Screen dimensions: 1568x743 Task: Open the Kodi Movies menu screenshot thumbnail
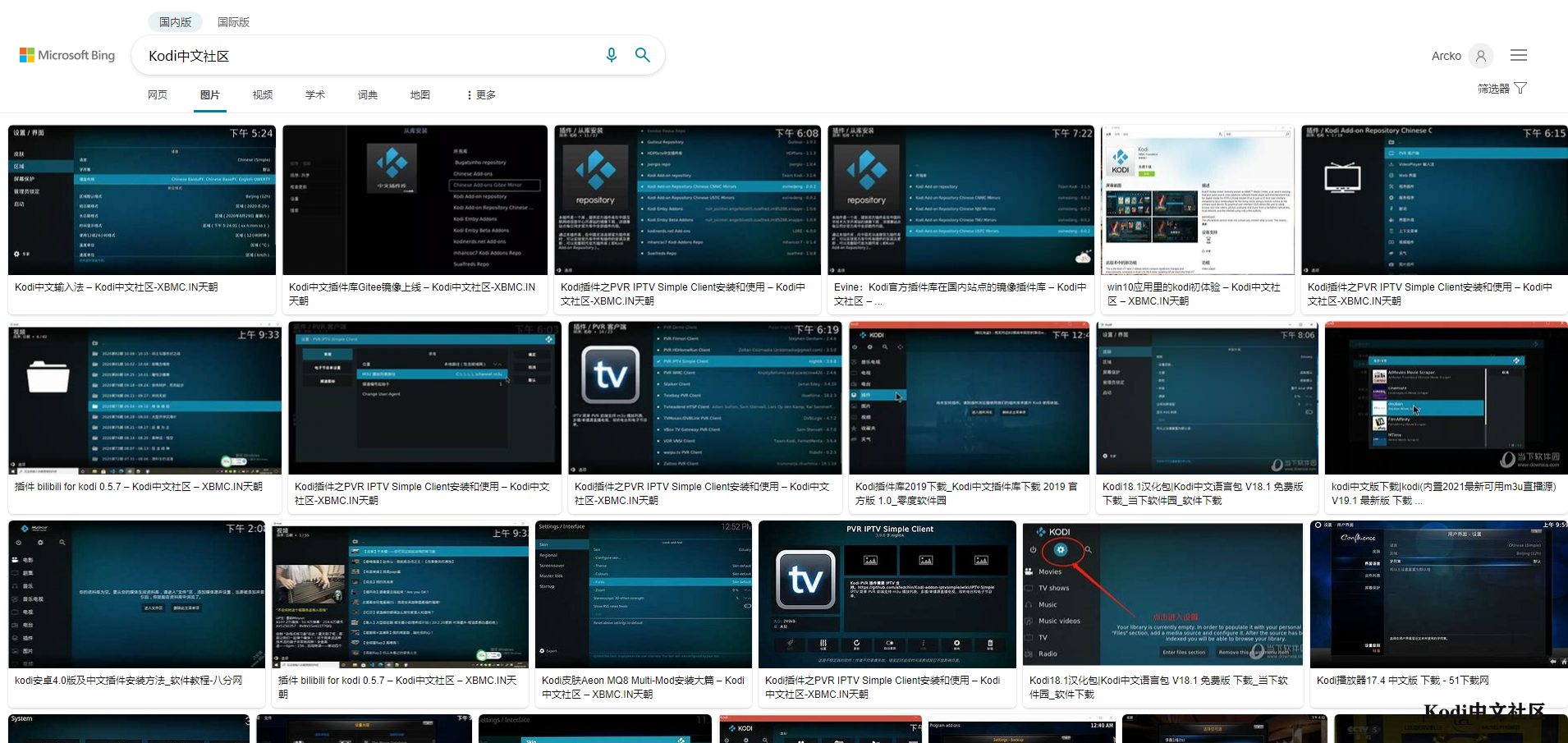point(1162,594)
